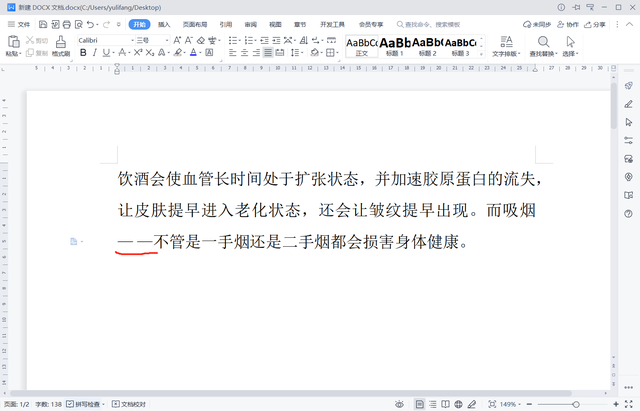Switch to the 插入 Insert tab
This screenshot has height=411, width=640.
coord(164,24)
